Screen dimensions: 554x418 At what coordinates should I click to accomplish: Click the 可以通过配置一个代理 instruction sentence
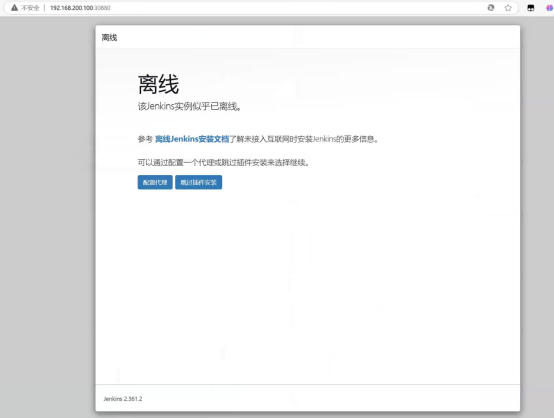[224, 163]
